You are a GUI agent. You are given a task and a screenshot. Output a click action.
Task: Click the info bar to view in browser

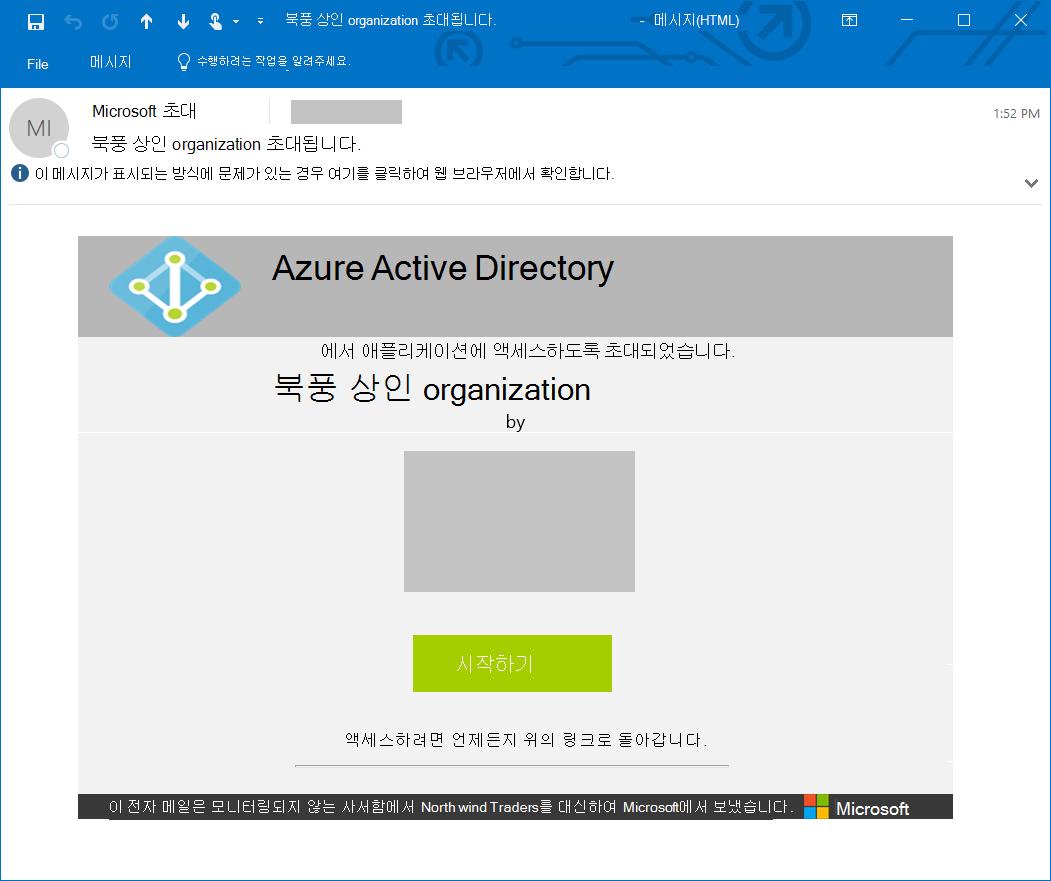324,174
